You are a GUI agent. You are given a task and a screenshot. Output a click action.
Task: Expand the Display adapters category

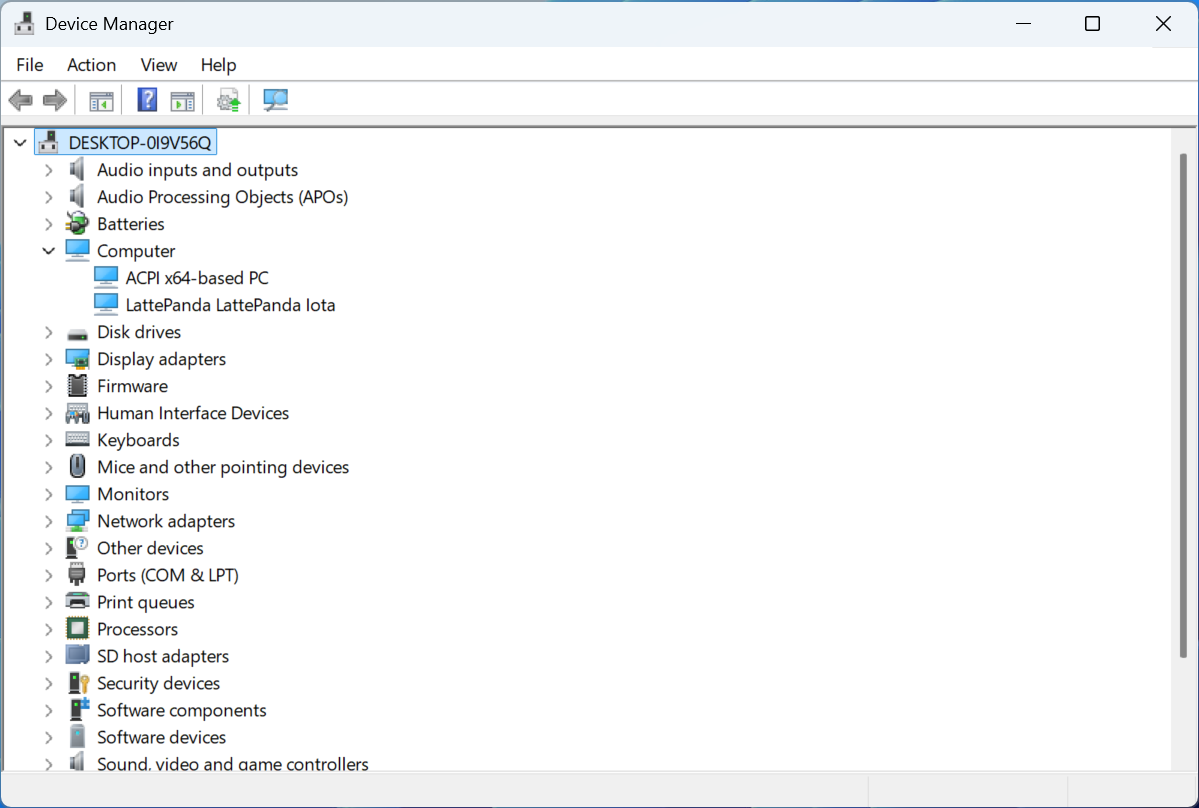48,359
